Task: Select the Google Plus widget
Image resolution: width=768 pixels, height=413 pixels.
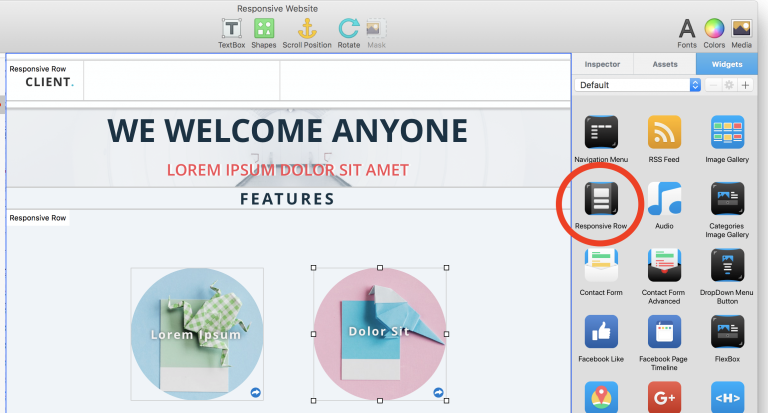Action: point(664,397)
